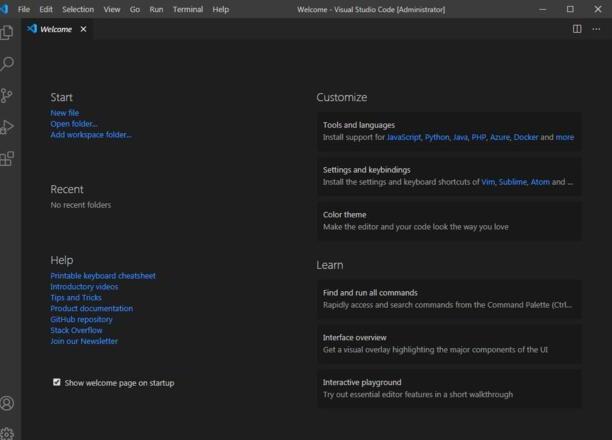Viewport: 612px width, 440px height.
Task: Select the Welcome tab
Action: coord(55,29)
